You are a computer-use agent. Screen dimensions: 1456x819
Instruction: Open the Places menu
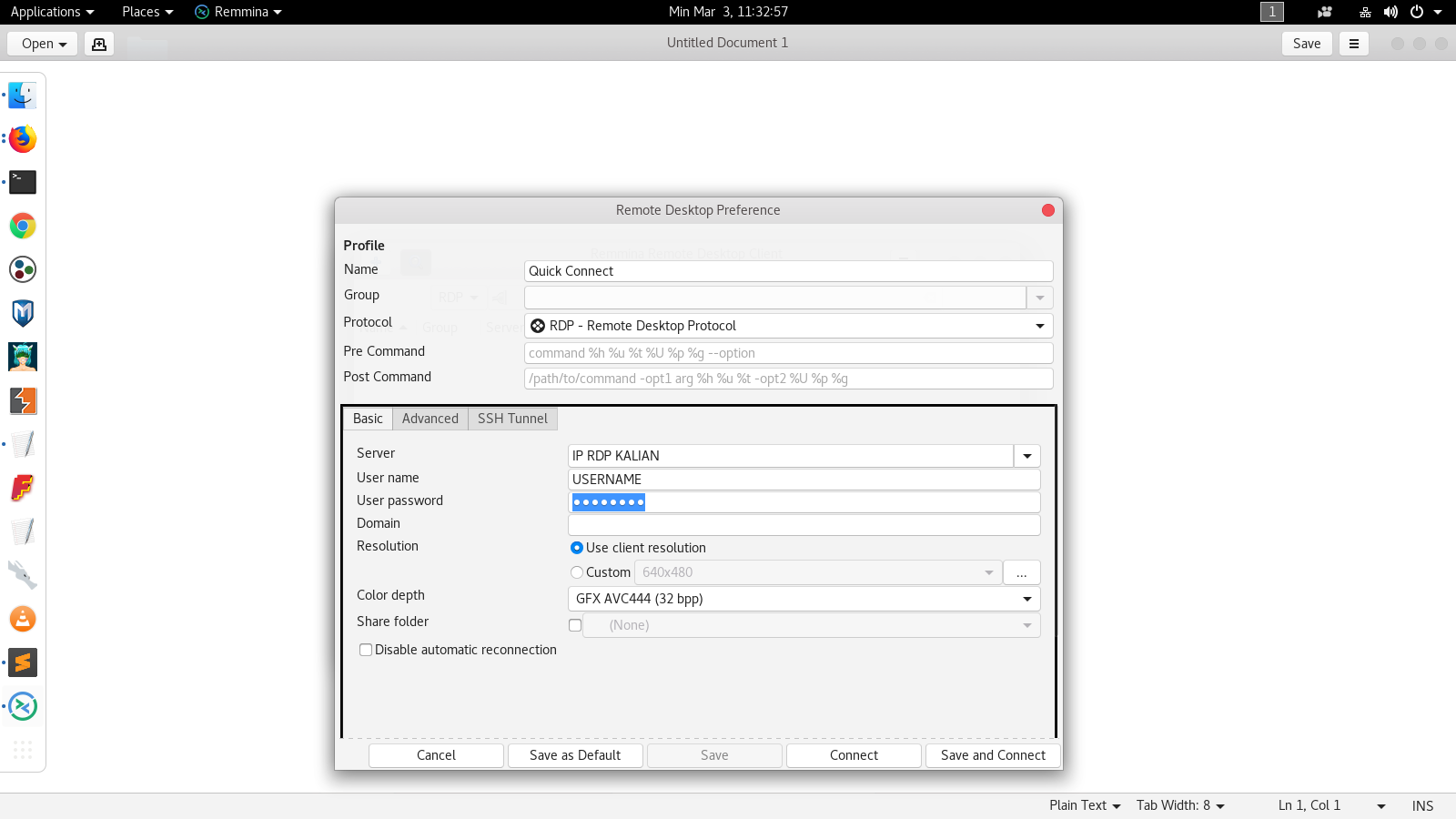pos(147,12)
